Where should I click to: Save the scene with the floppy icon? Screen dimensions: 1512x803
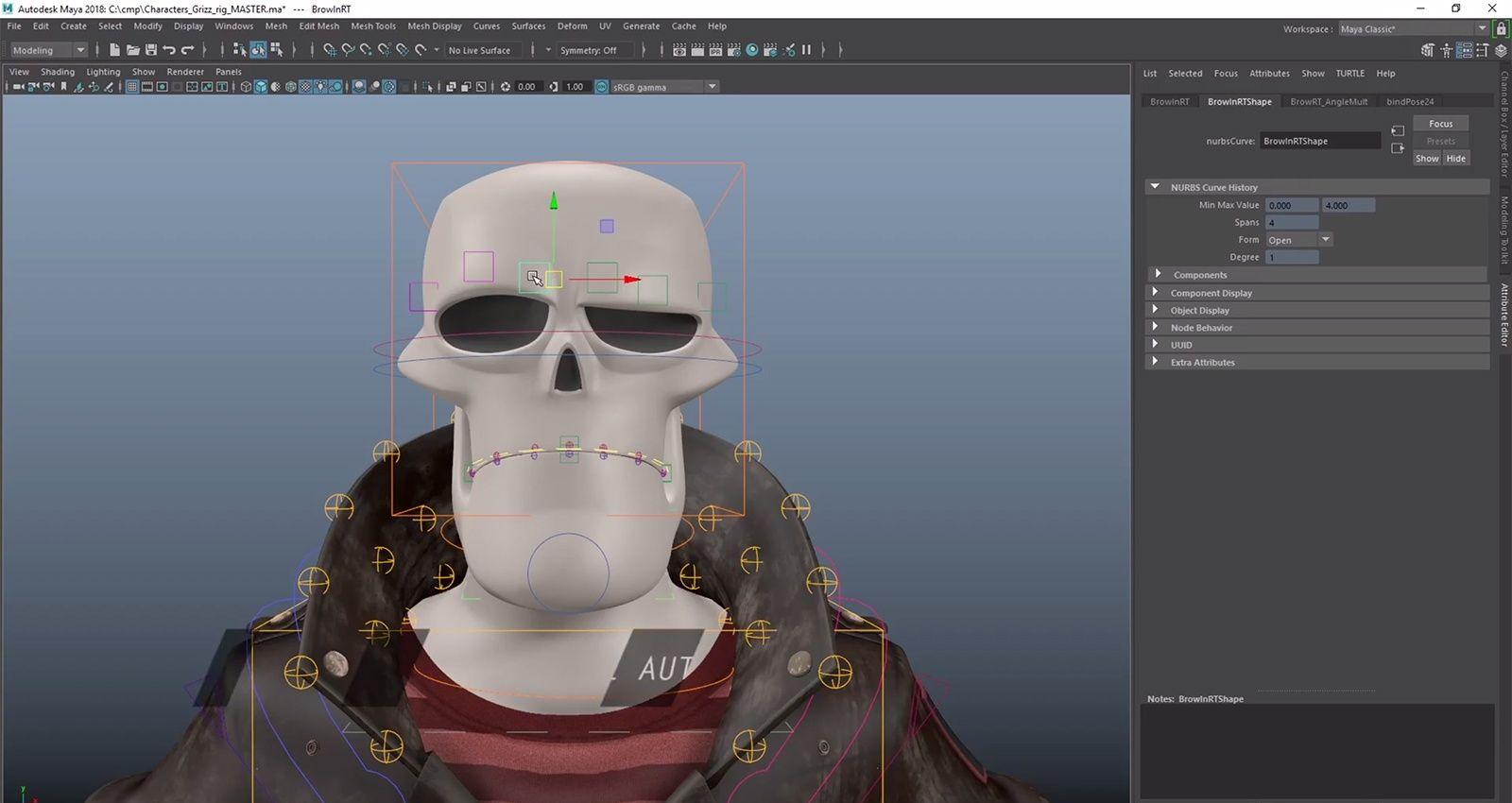point(150,50)
